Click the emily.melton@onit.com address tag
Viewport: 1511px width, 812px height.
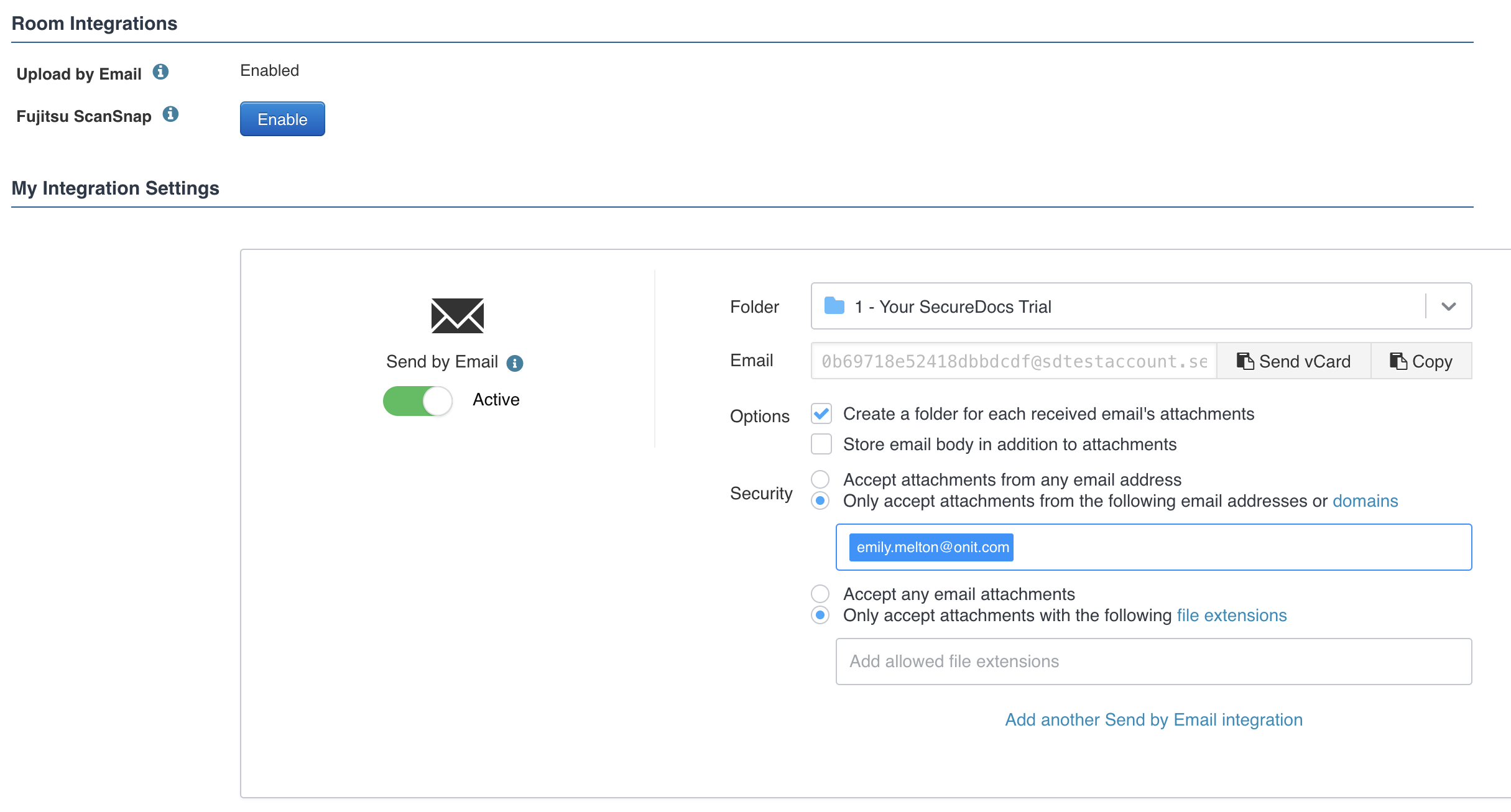931,547
